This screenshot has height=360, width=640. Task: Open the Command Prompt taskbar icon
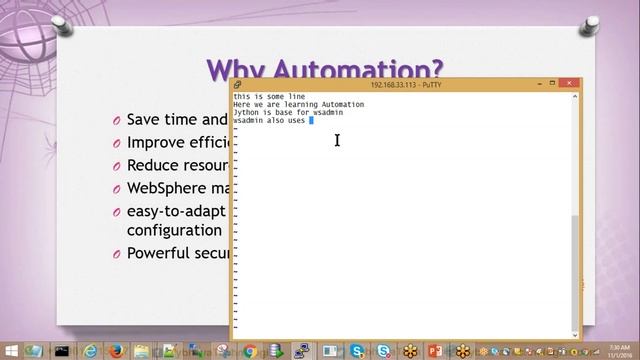pyautogui.click(x=62, y=351)
